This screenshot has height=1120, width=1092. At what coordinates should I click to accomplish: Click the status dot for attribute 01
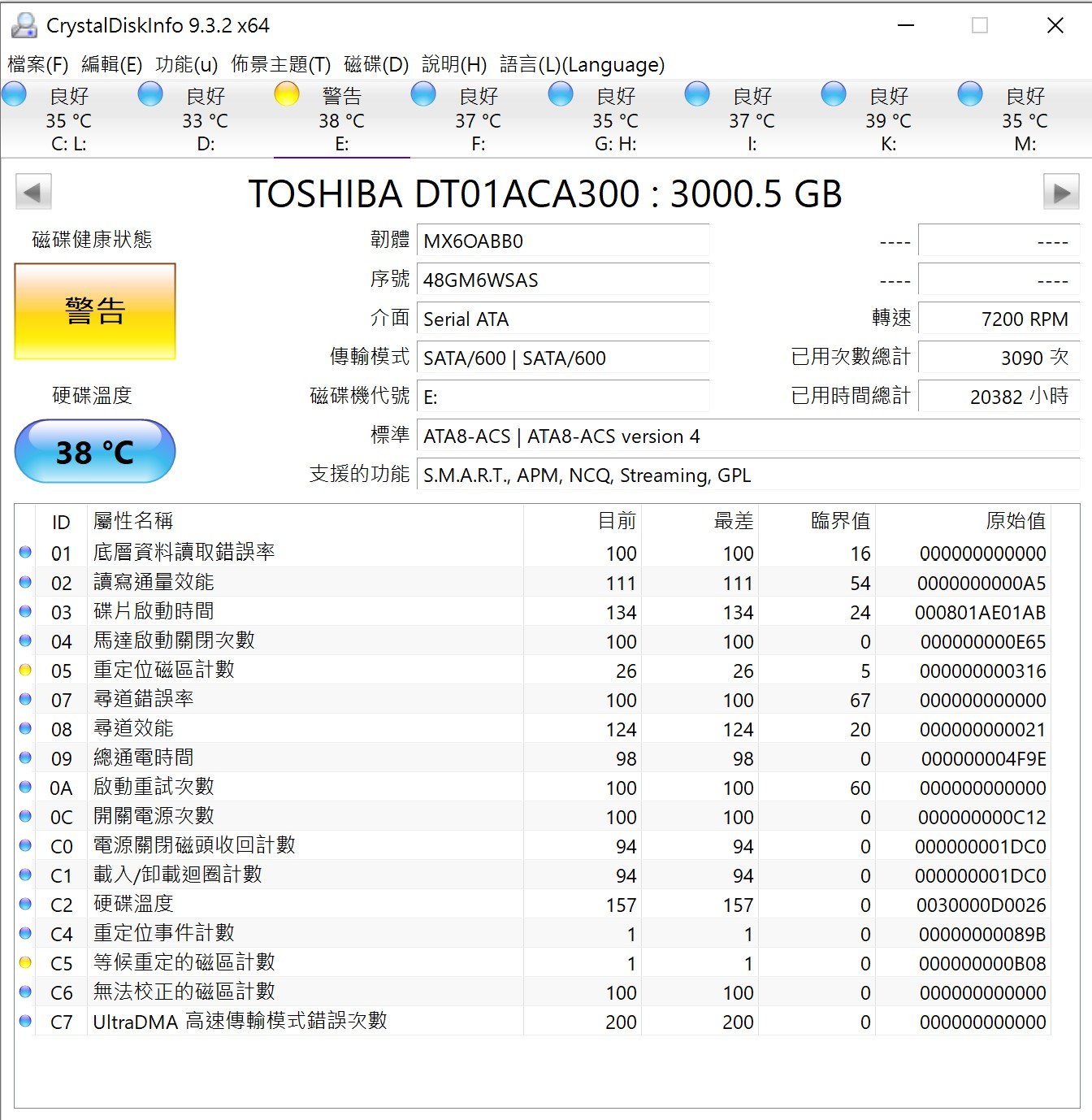click(25, 553)
